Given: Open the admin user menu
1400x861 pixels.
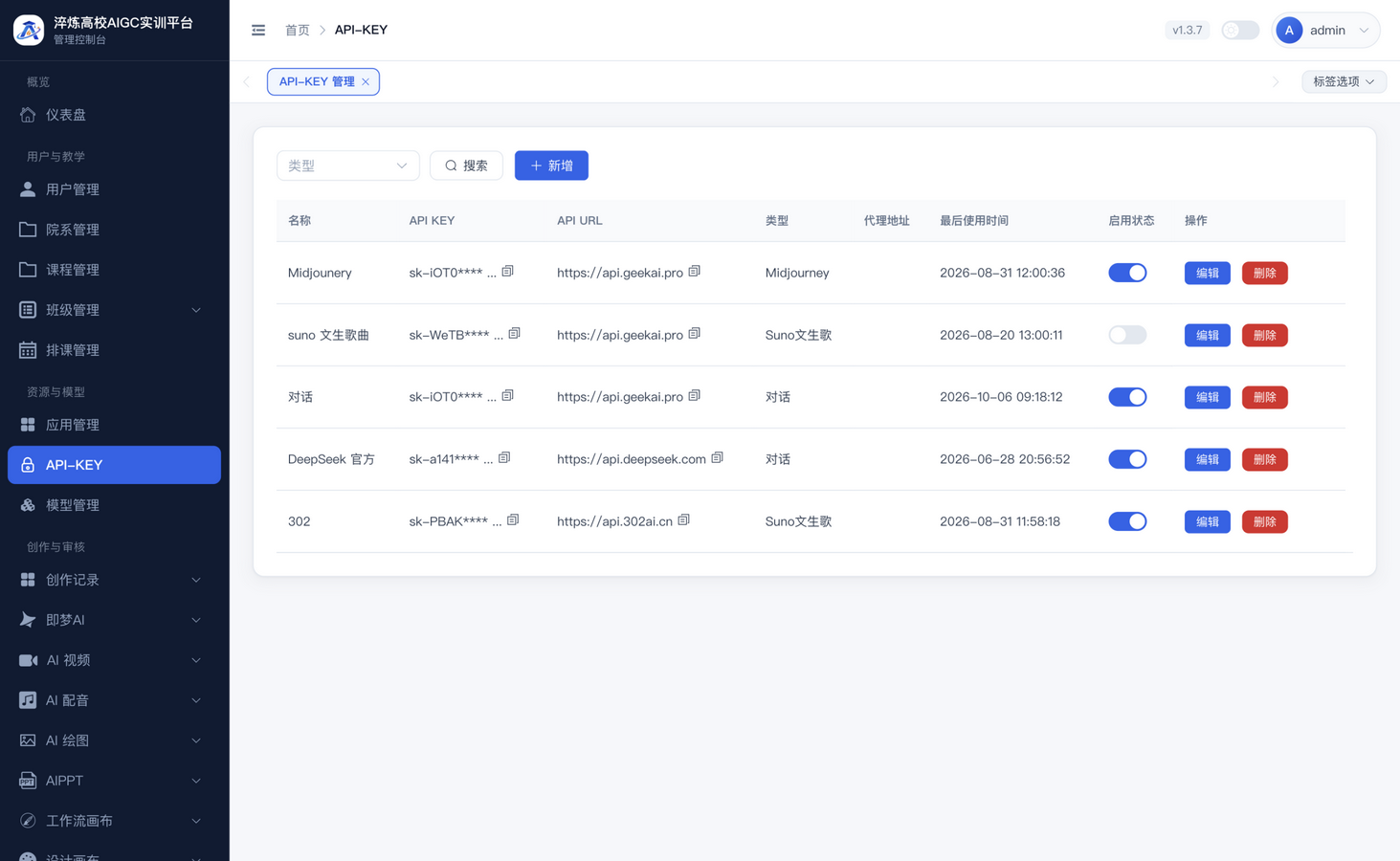Looking at the screenshot, I should tap(1326, 31).
